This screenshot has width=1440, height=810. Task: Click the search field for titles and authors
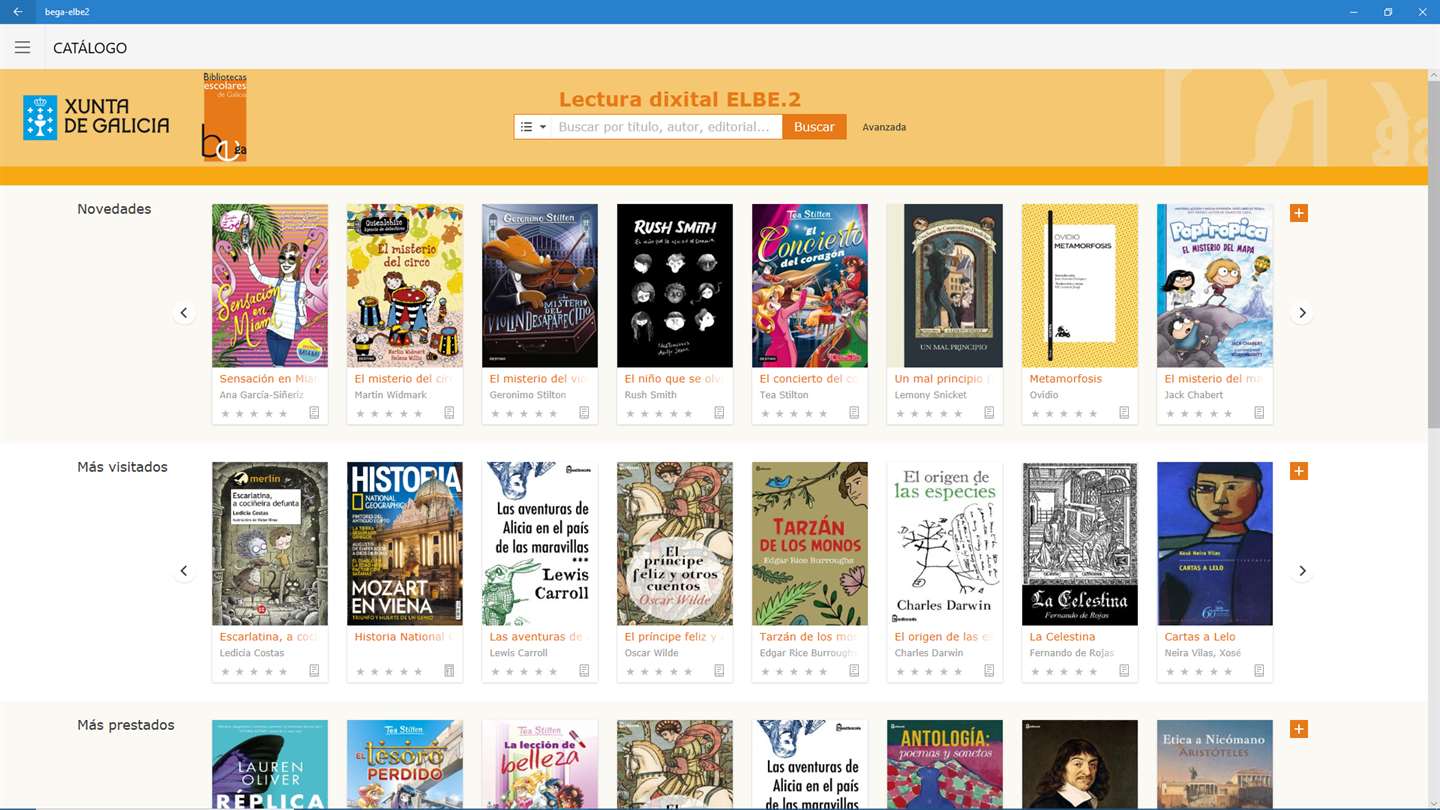point(667,127)
